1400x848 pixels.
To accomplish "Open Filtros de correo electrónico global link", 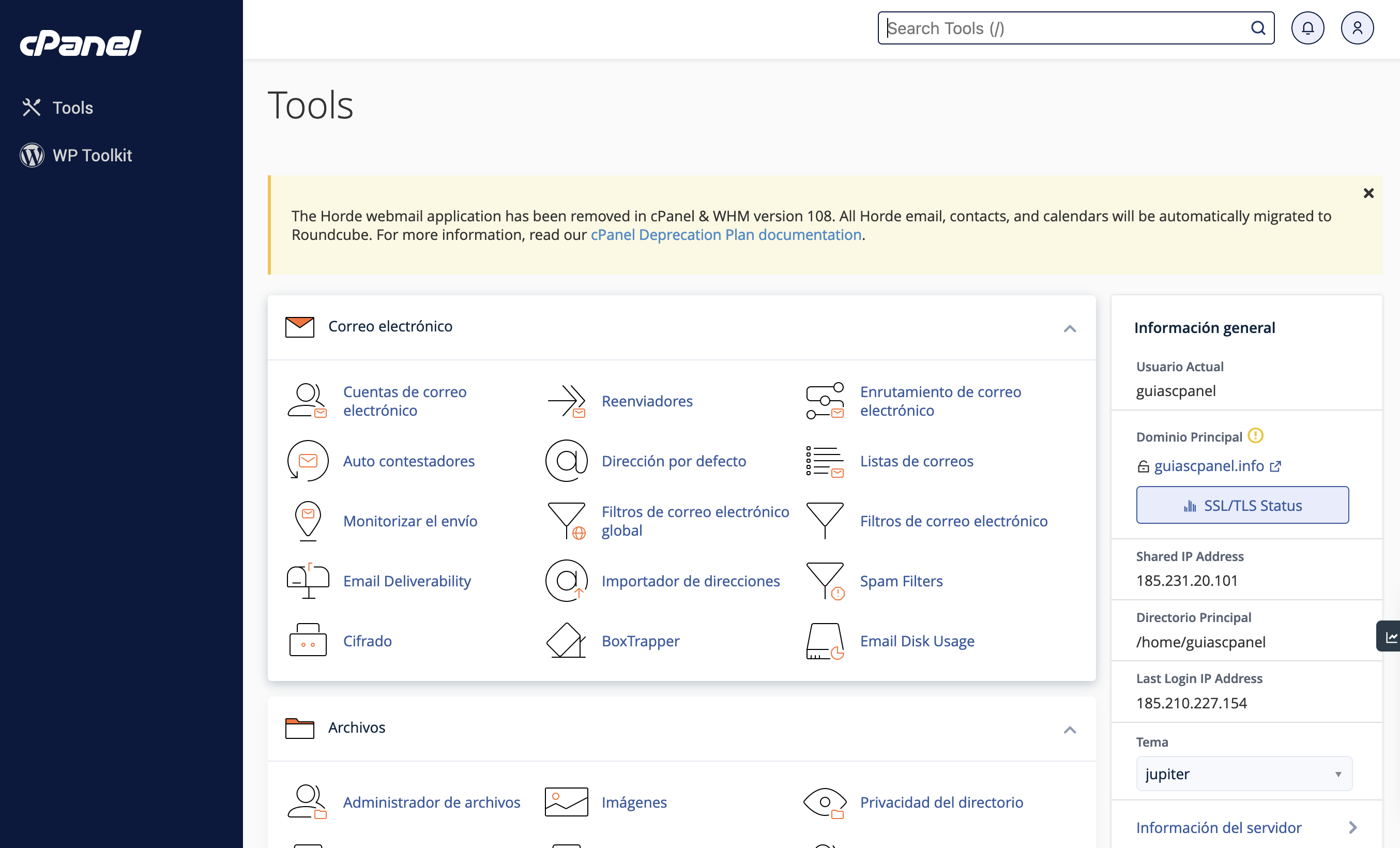I will tap(695, 521).
